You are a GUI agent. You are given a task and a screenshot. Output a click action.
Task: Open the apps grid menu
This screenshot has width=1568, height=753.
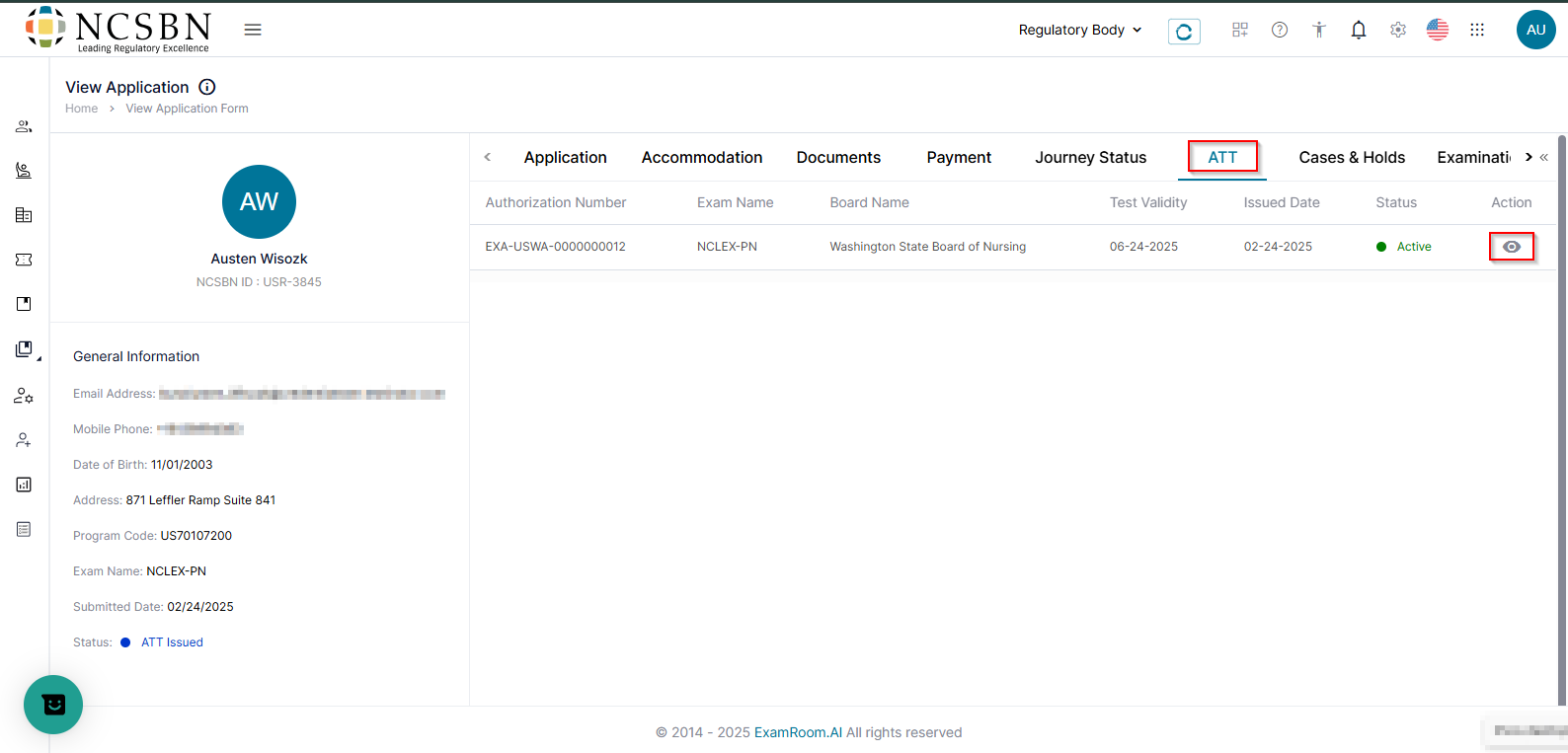(1477, 31)
